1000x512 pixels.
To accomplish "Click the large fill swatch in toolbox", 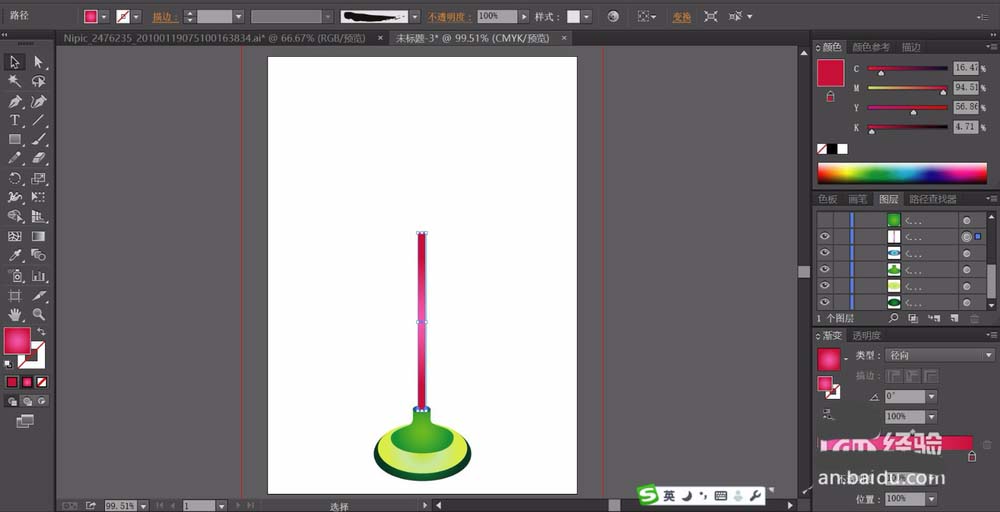I will pyautogui.click(x=17, y=340).
